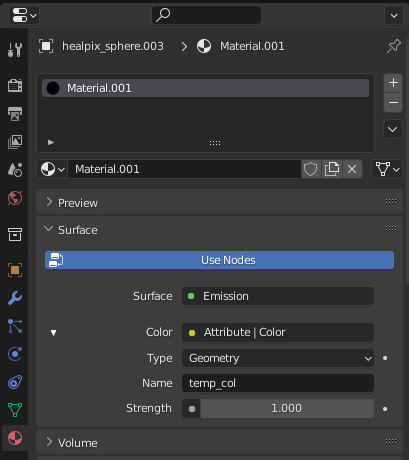Animate the Type property dot
This screenshot has height=460, width=409.
[385, 358]
